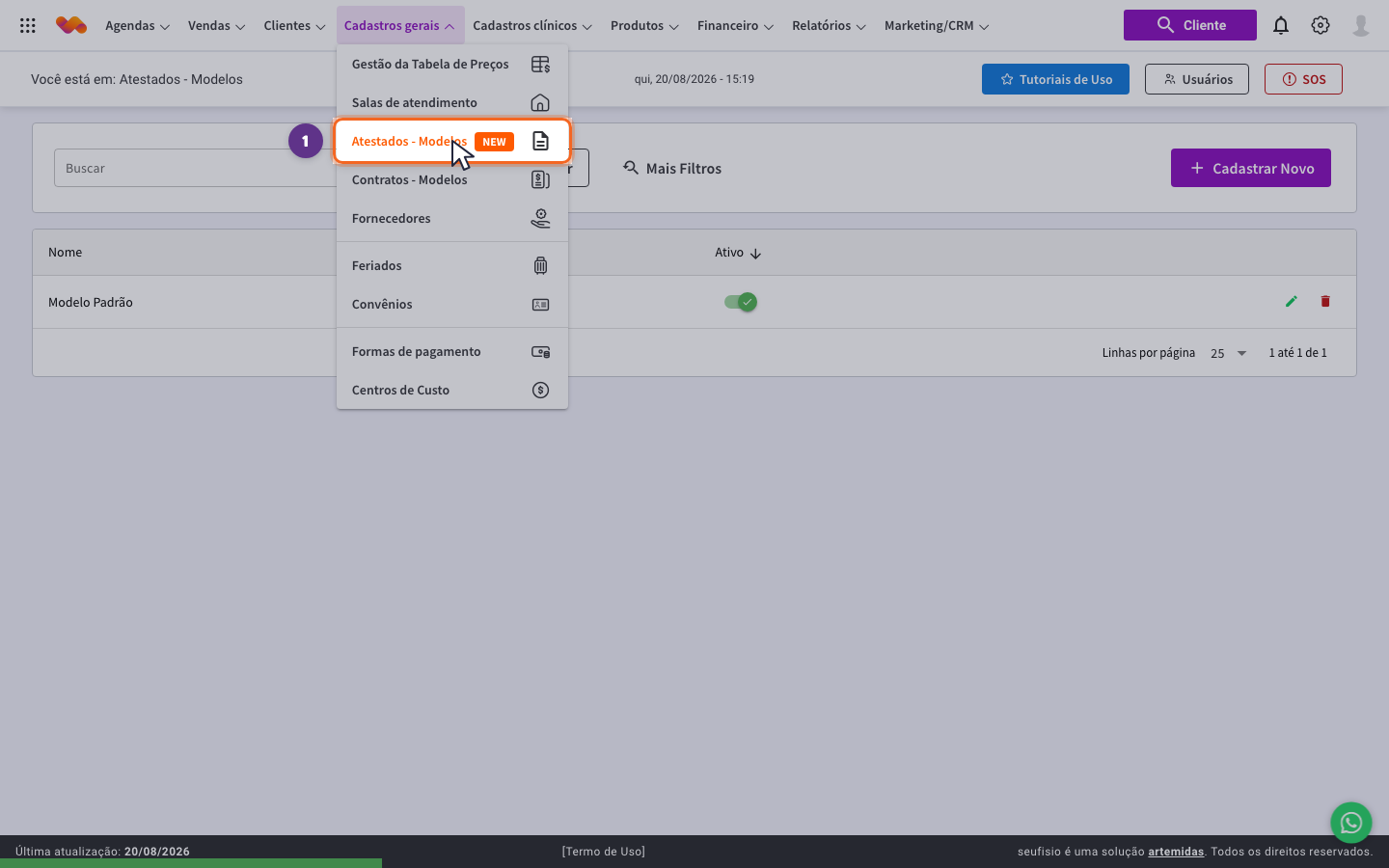Edit Modelo Padrão with pencil icon

(1292, 302)
